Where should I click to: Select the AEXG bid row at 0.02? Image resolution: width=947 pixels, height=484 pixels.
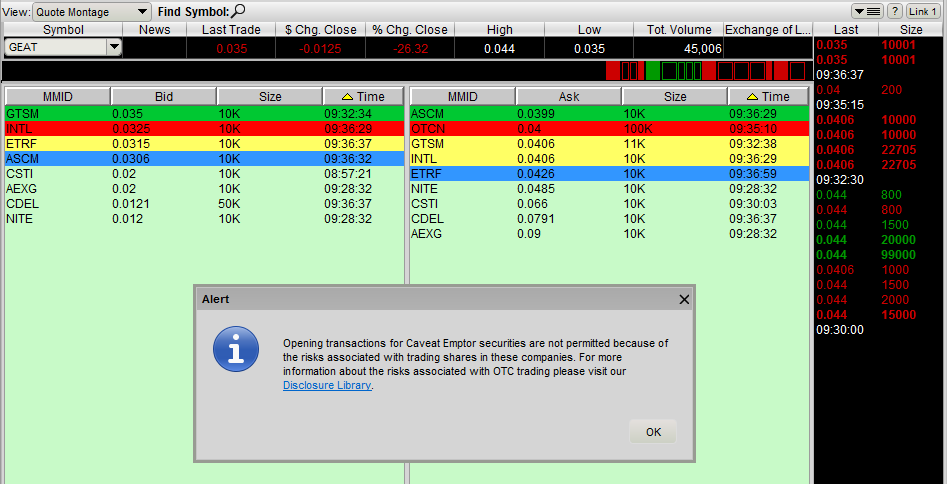(x=204, y=189)
